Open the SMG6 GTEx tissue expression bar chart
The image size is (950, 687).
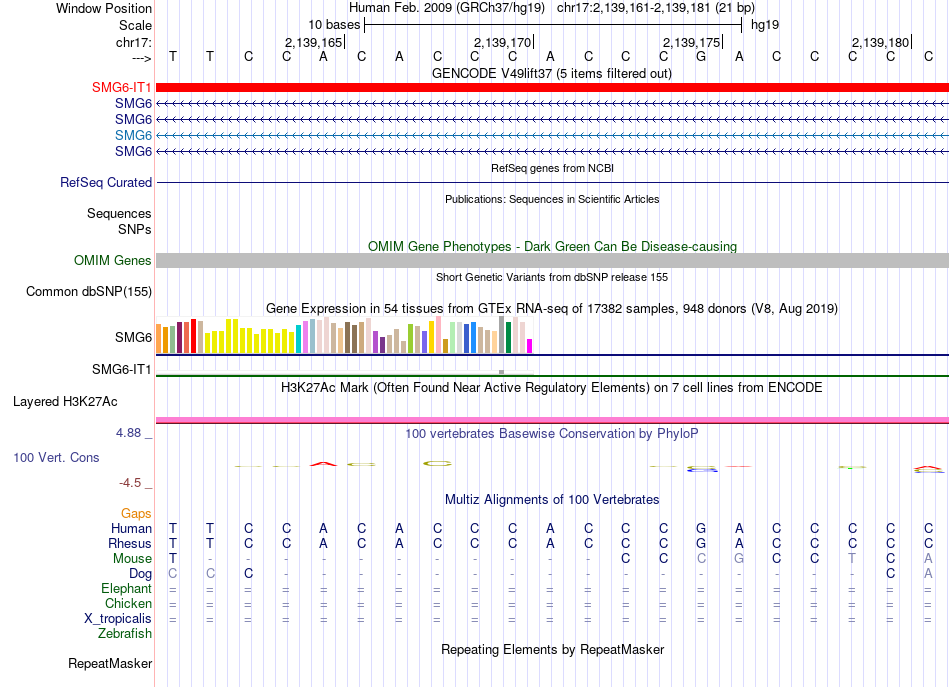click(344, 335)
